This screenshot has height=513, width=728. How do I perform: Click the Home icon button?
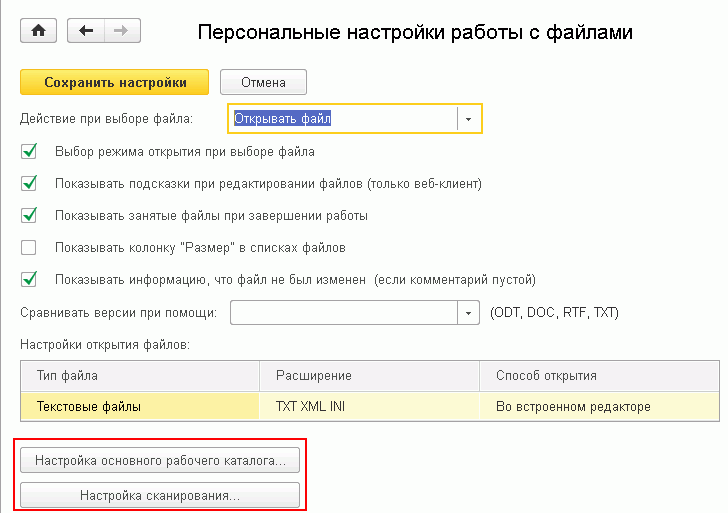pos(39,31)
